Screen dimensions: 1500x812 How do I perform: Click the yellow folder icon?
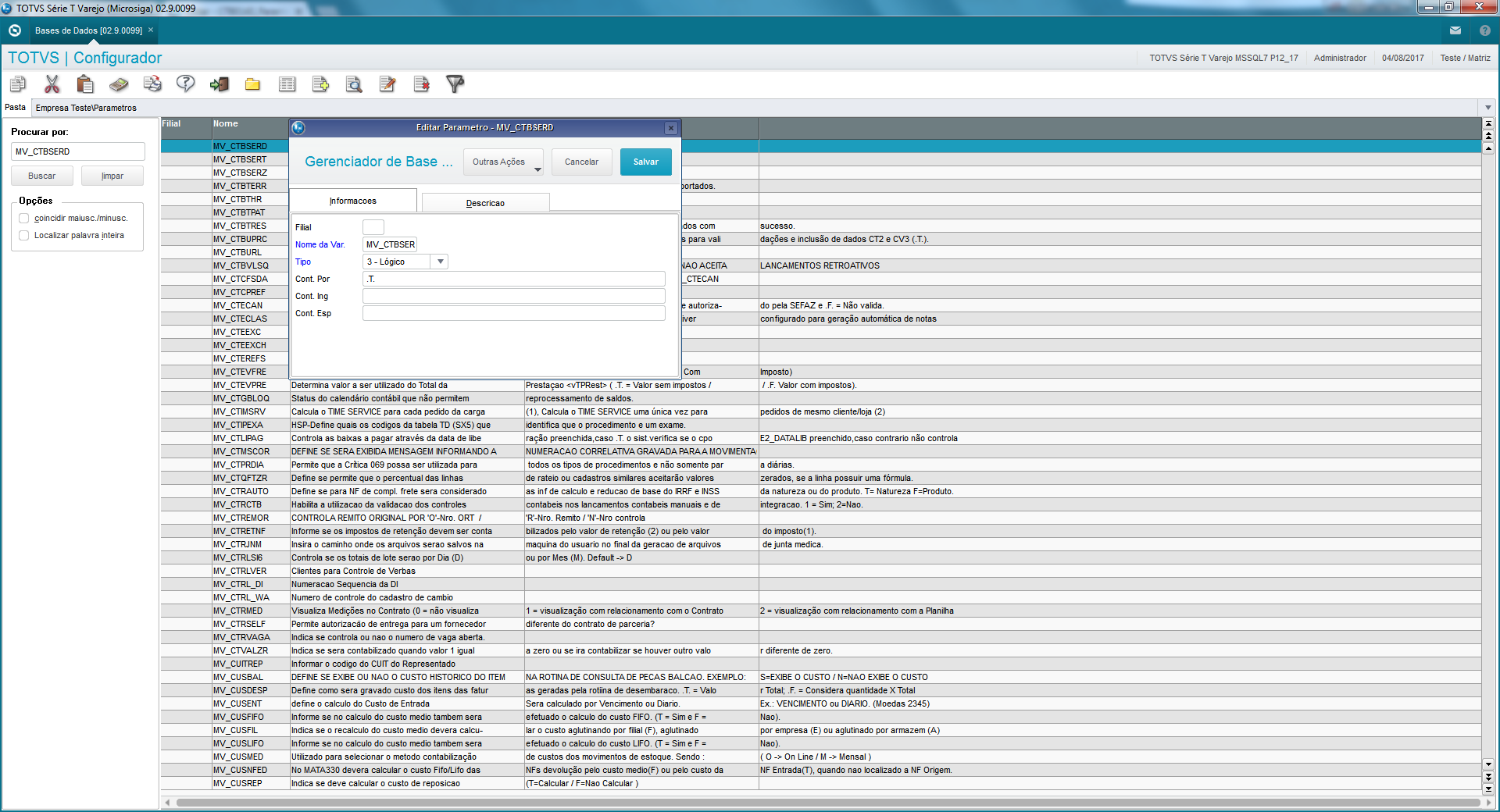click(x=252, y=84)
